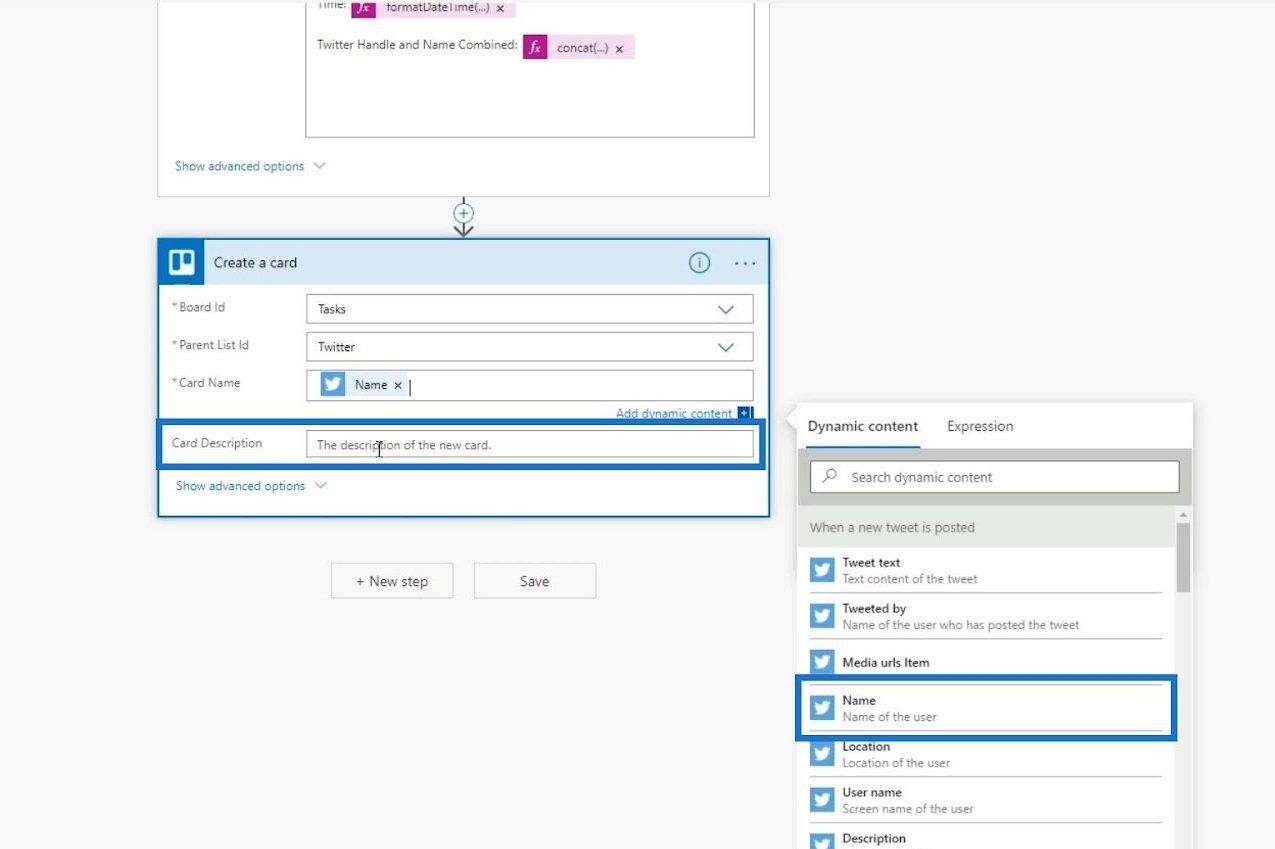Insert Tweeted by dynamic content

(985, 616)
